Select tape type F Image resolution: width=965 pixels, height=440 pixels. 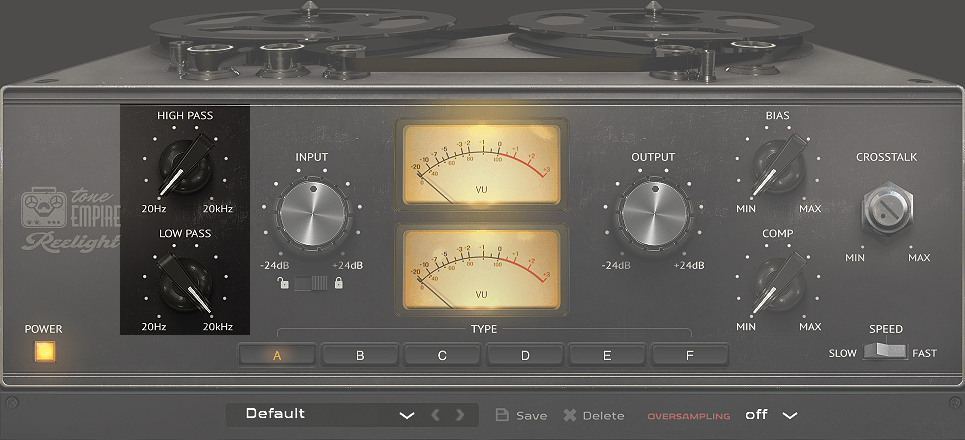pos(690,354)
